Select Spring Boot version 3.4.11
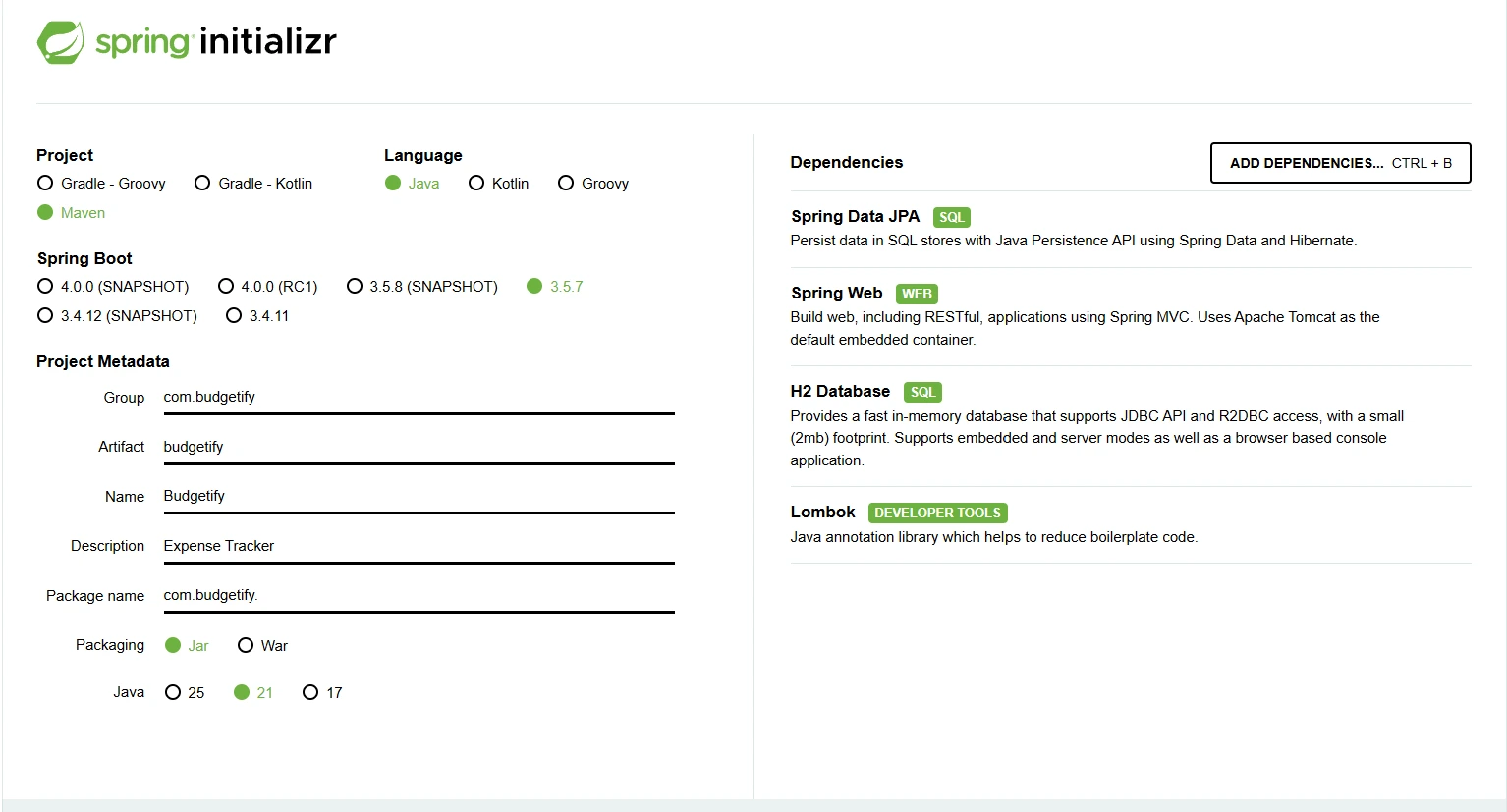The image size is (1507, 812). point(234,316)
